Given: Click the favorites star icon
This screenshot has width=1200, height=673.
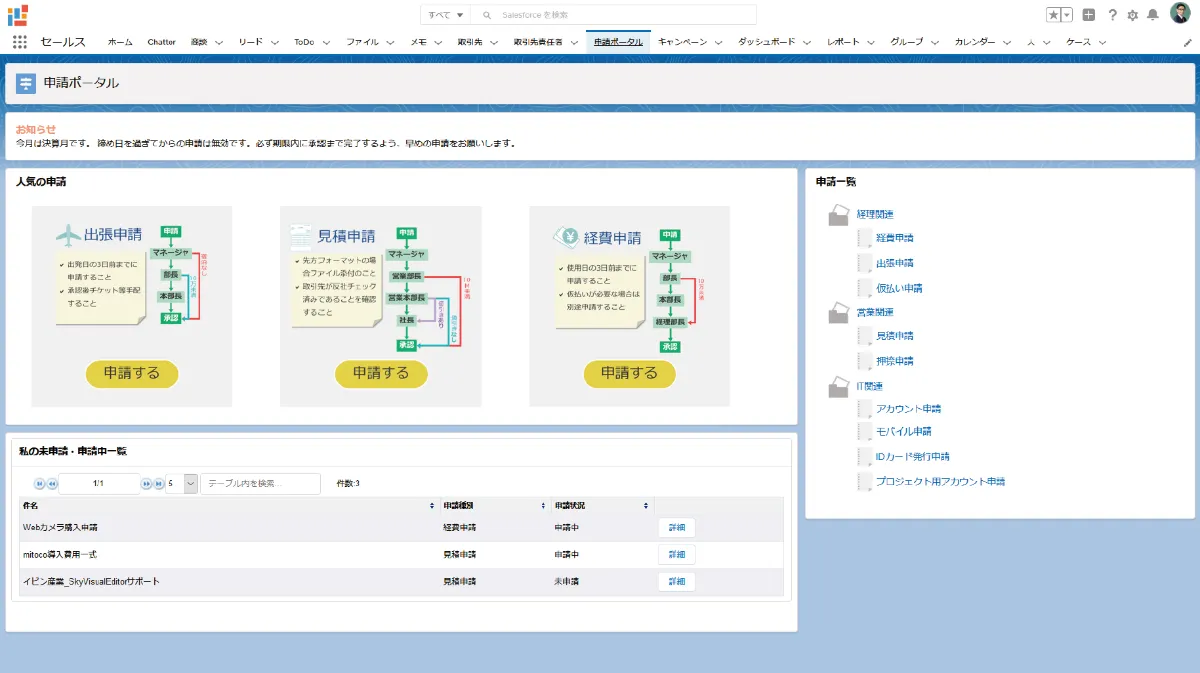Looking at the screenshot, I should tap(1054, 15).
